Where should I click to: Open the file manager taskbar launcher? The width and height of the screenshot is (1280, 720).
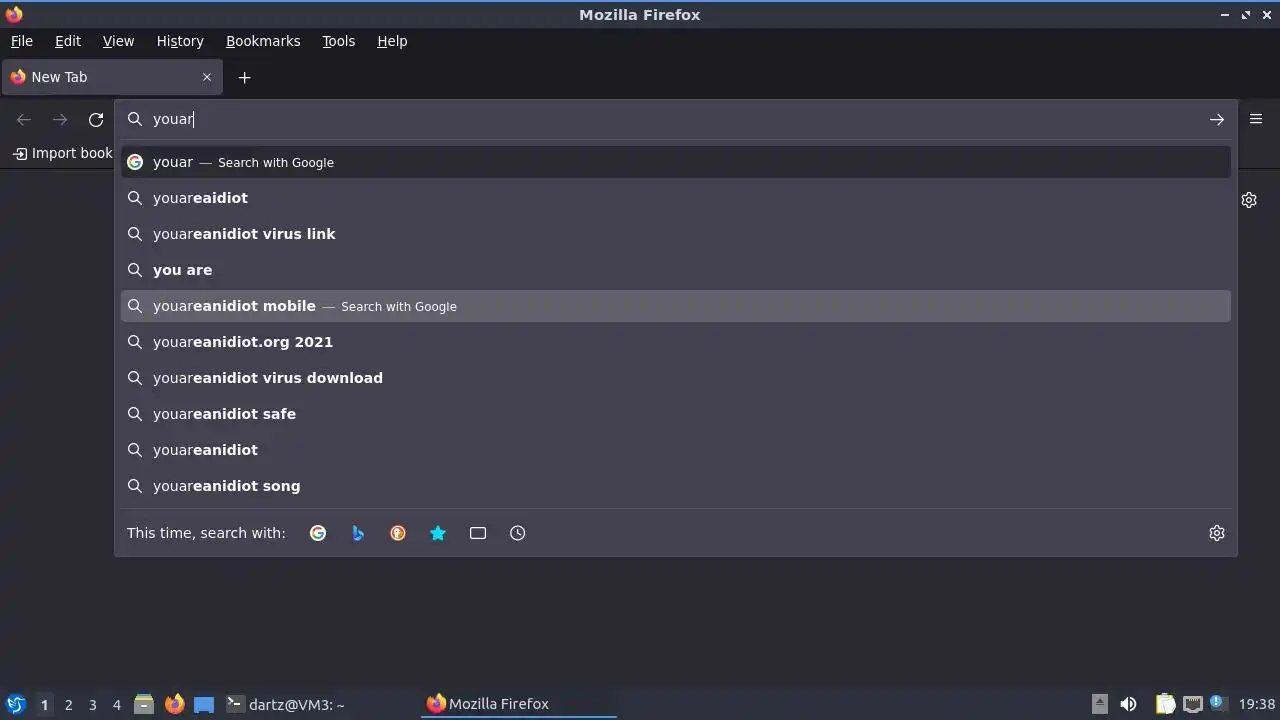click(x=144, y=704)
